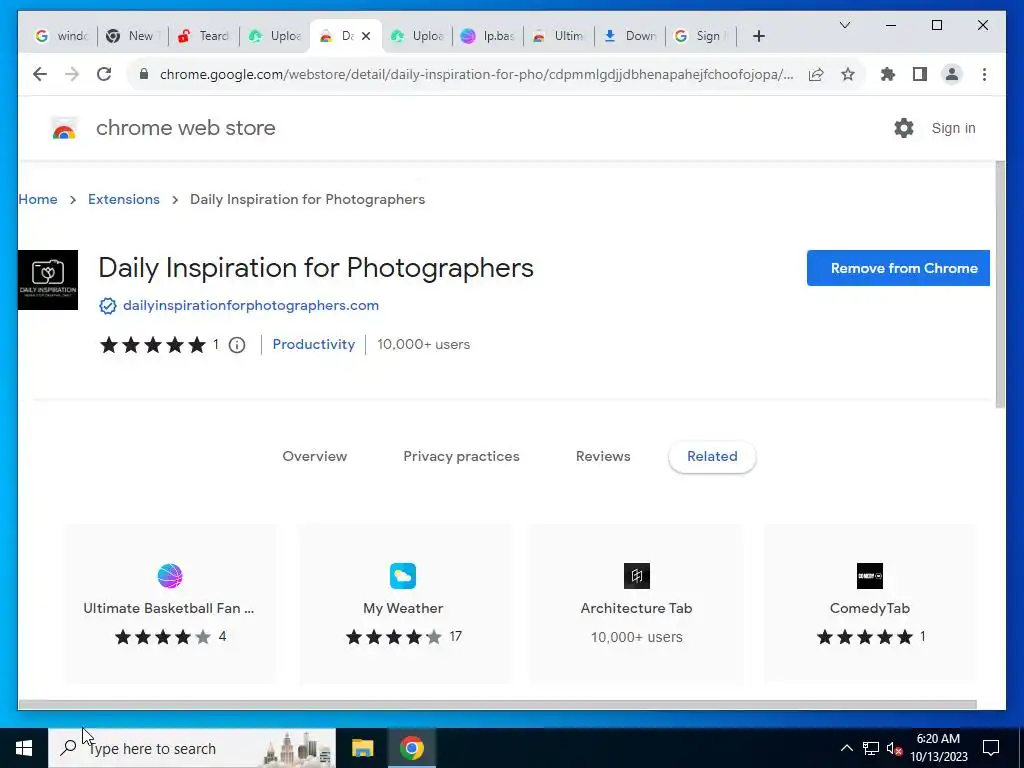Open the rating info circle icon
Image resolution: width=1024 pixels, height=768 pixels.
[237, 345]
